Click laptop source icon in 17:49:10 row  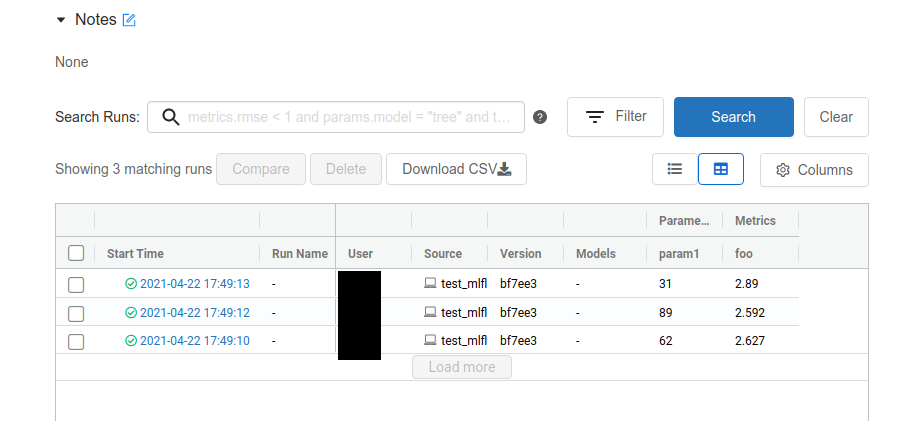[x=430, y=340]
